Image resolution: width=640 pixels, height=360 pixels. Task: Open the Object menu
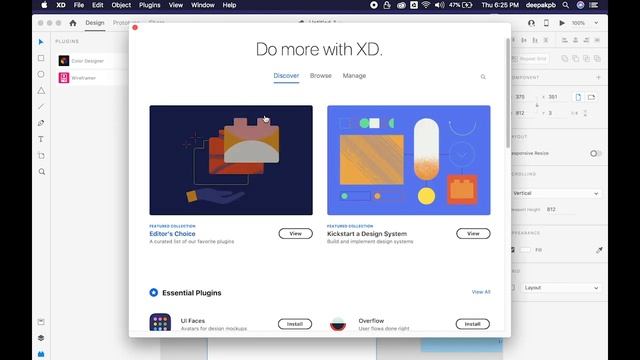pyautogui.click(x=121, y=5)
